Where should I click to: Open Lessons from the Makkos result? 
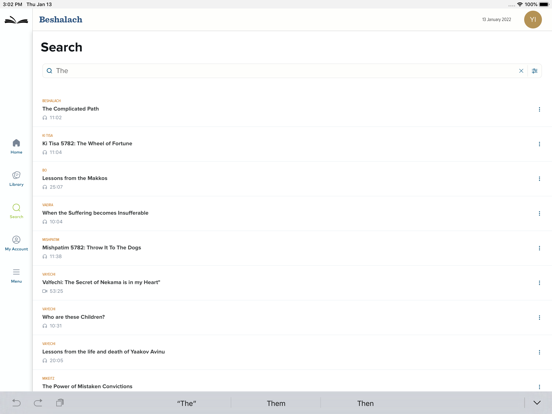coord(75,178)
